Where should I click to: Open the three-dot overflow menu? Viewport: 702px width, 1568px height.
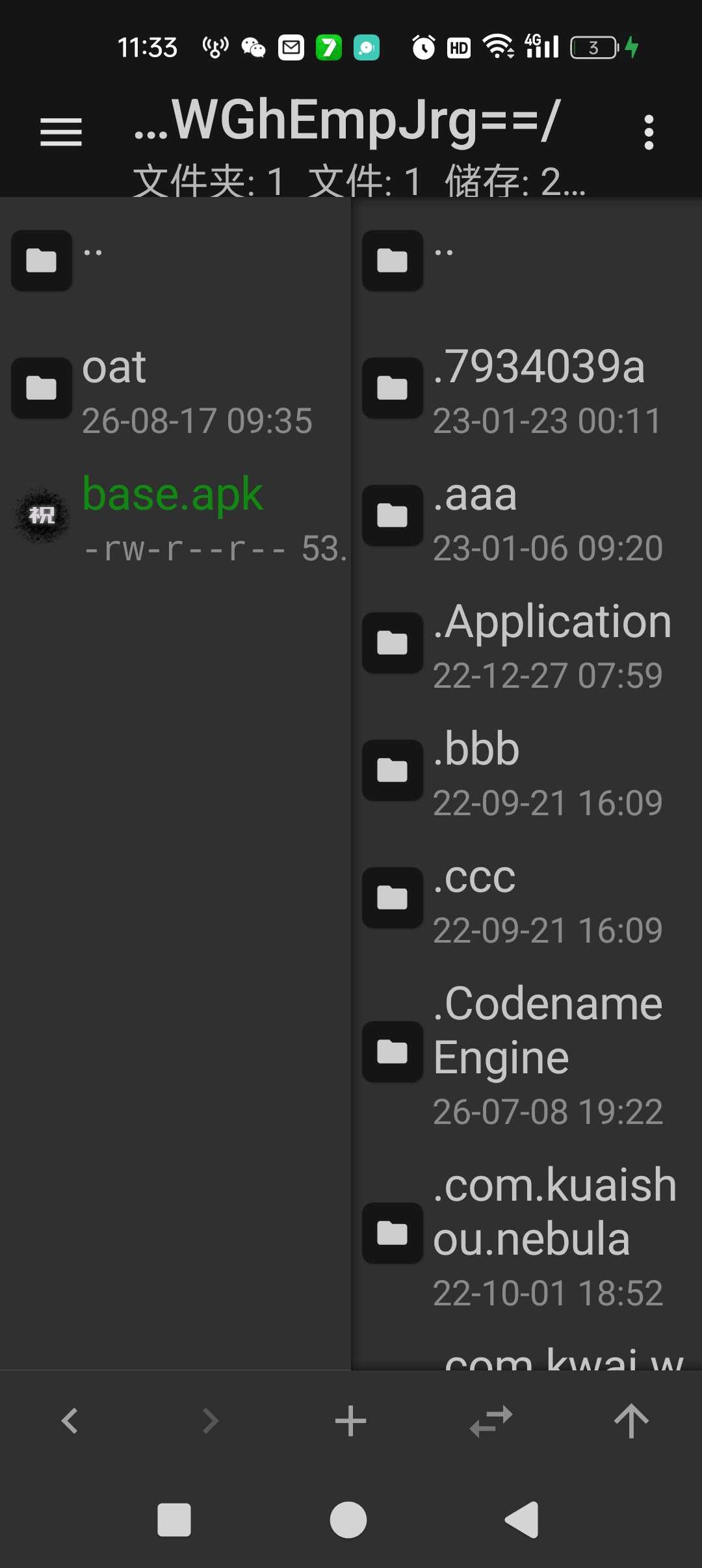pos(648,133)
